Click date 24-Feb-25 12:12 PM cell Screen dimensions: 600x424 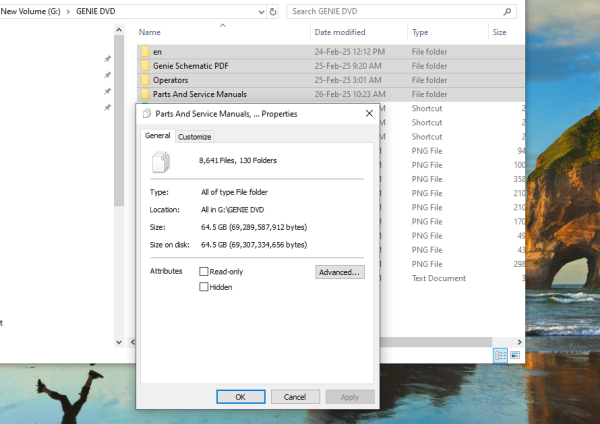click(350, 52)
